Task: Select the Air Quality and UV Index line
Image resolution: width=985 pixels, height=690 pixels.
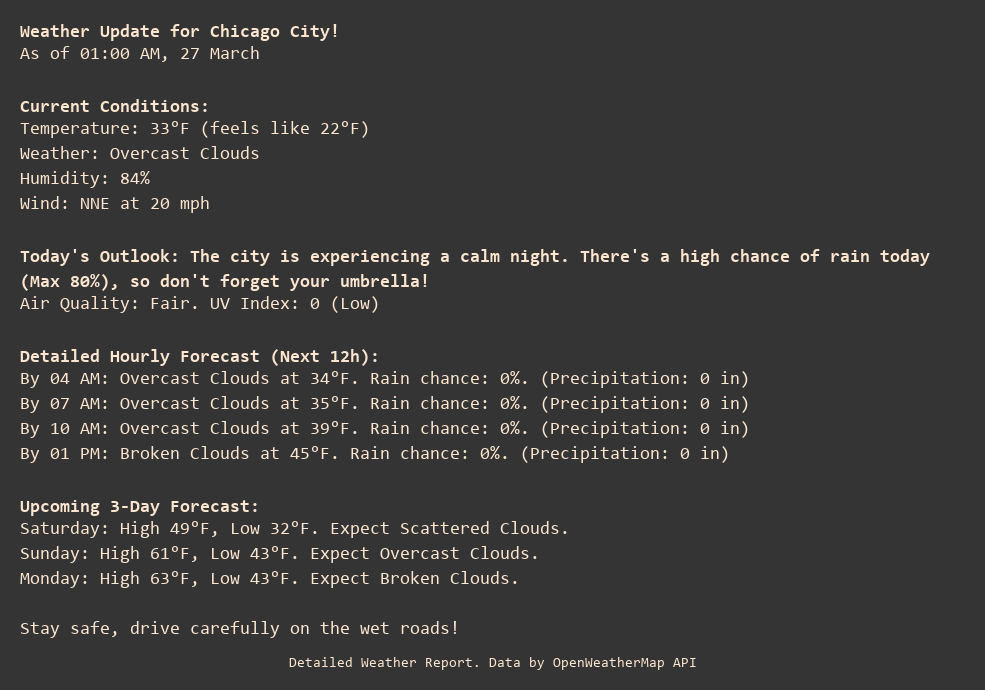Action: pos(199,304)
